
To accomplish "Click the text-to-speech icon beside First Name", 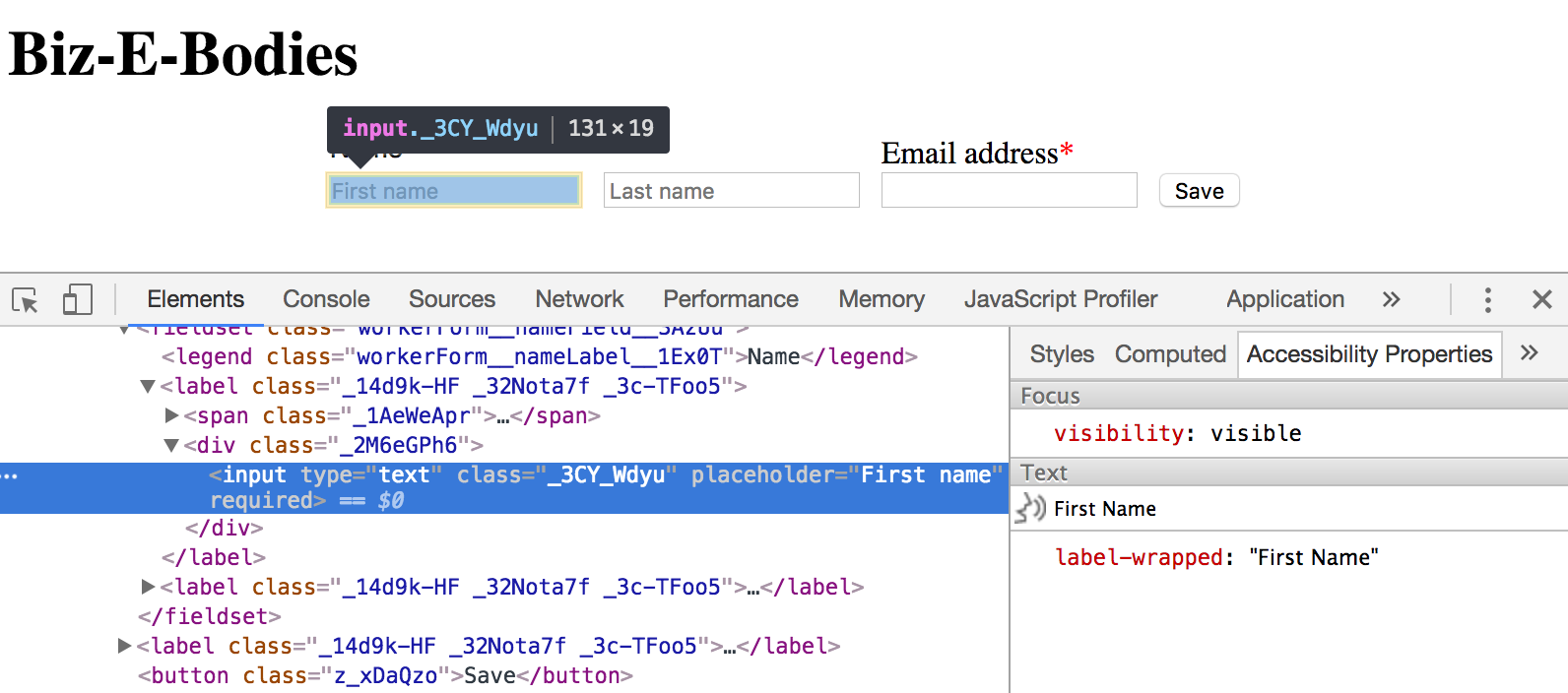I will point(1030,508).
